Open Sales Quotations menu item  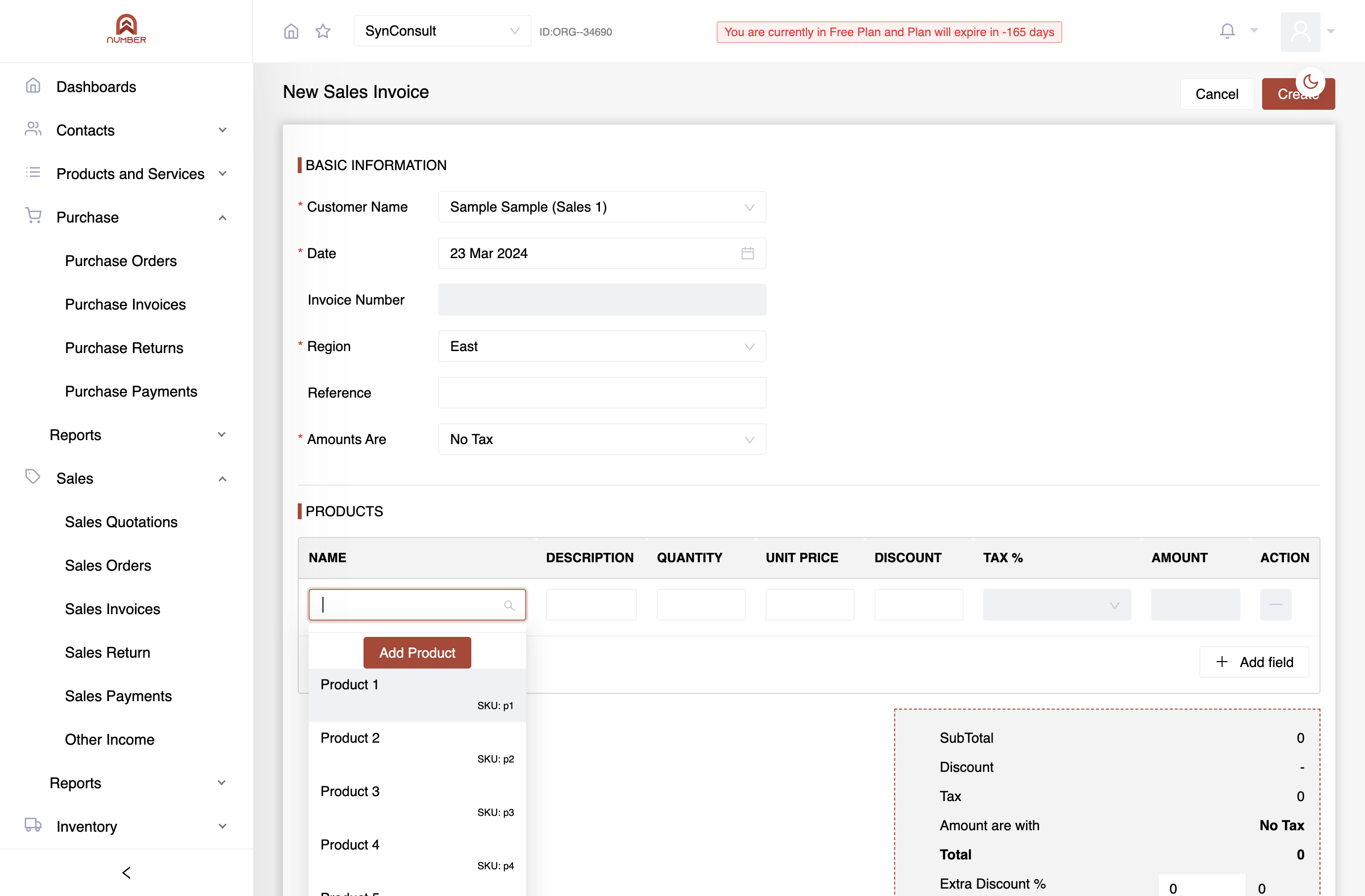click(x=121, y=522)
